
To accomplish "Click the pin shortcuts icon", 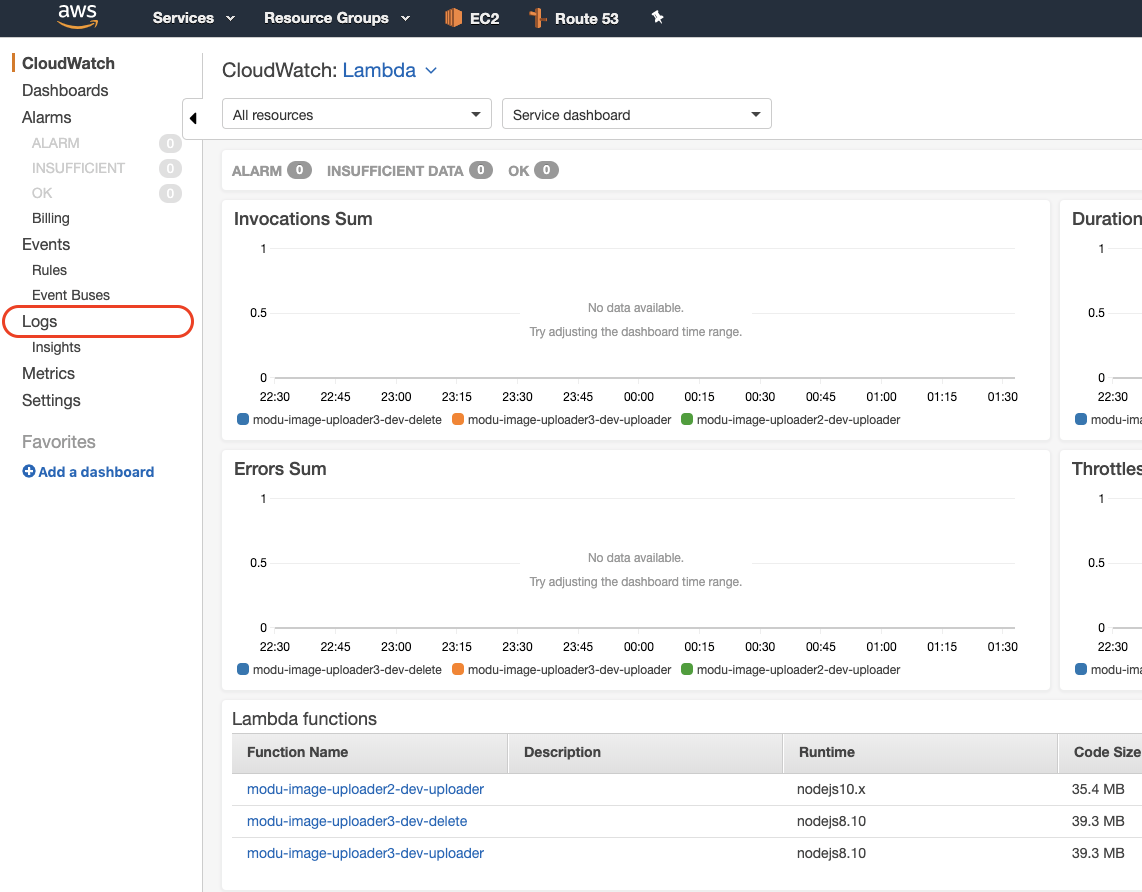I will 657,17.
